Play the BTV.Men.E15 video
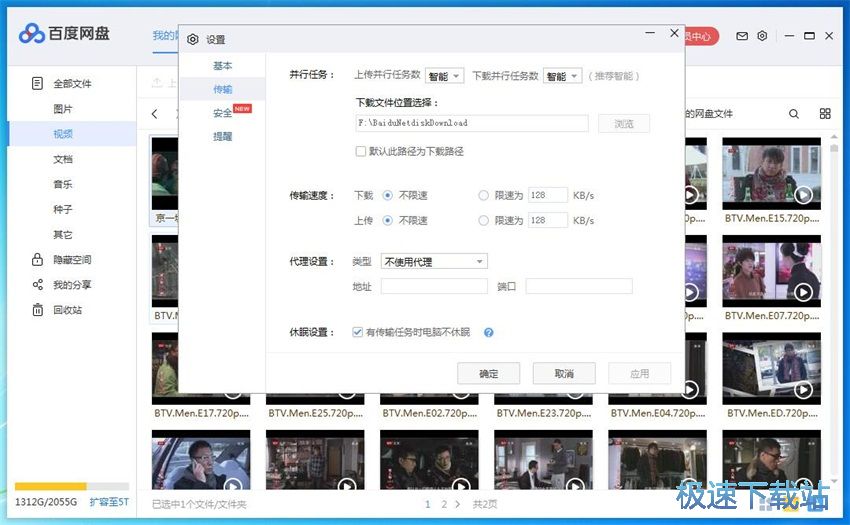 tap(803, 195)
